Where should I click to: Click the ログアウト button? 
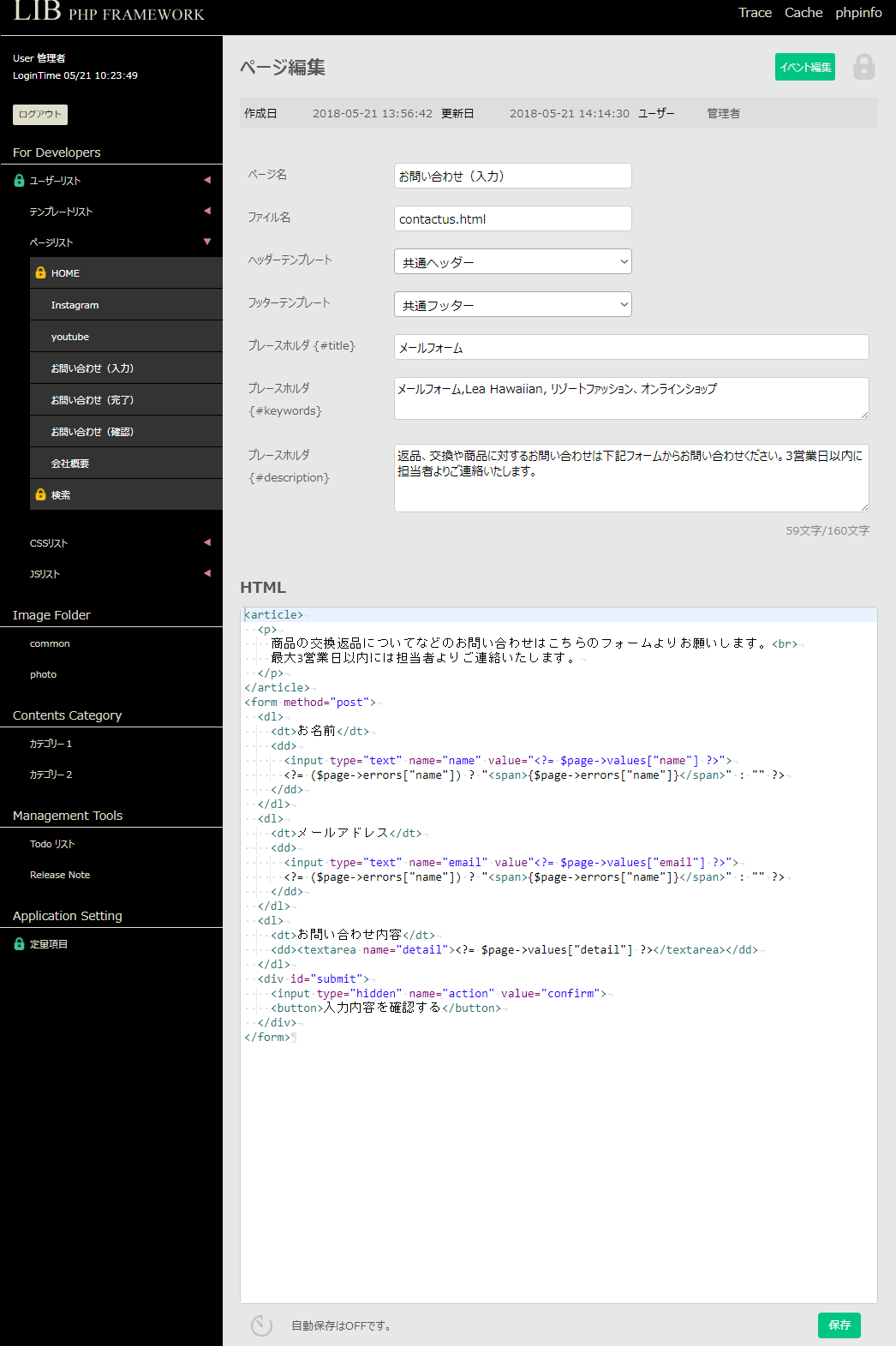[40, 114]
